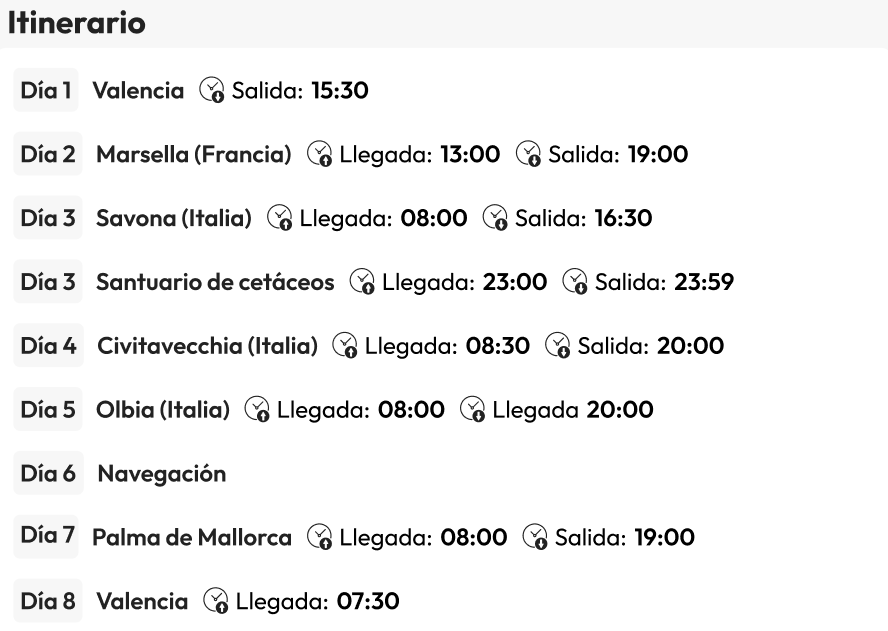Image resolution: width=888 pixels, height=631 pixels.
Task: Select the Día 8 badge
Action: pyautogui.click(x=48, y=602)
